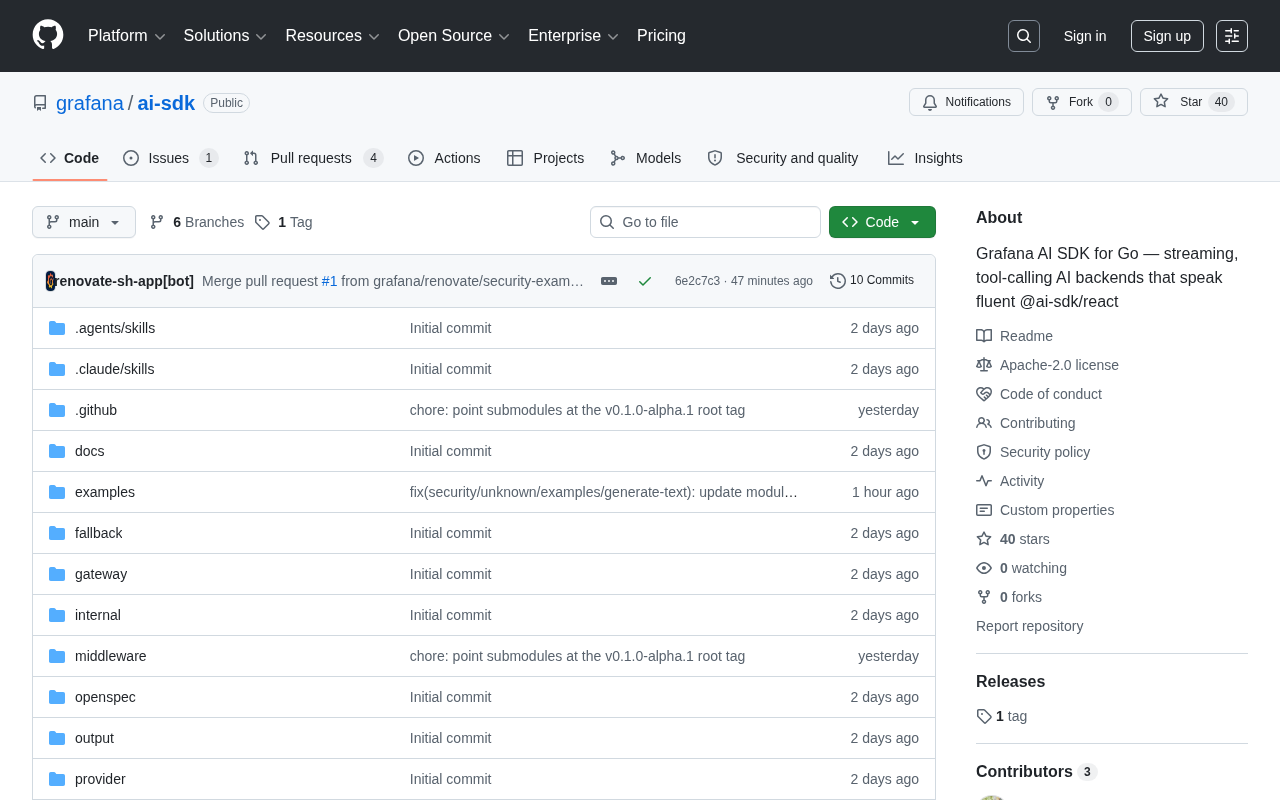Viewport: 1280px width, 800px height.
Task: Switch to the Actions tab
Action: pyautogui.click(x=444, y=158)
